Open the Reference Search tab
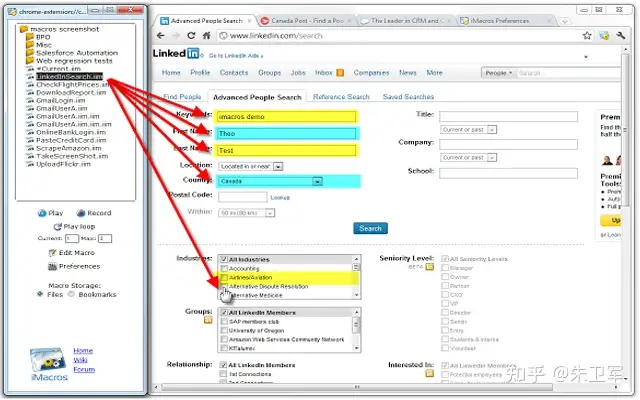The image size is (640, 400). [341, 97]
